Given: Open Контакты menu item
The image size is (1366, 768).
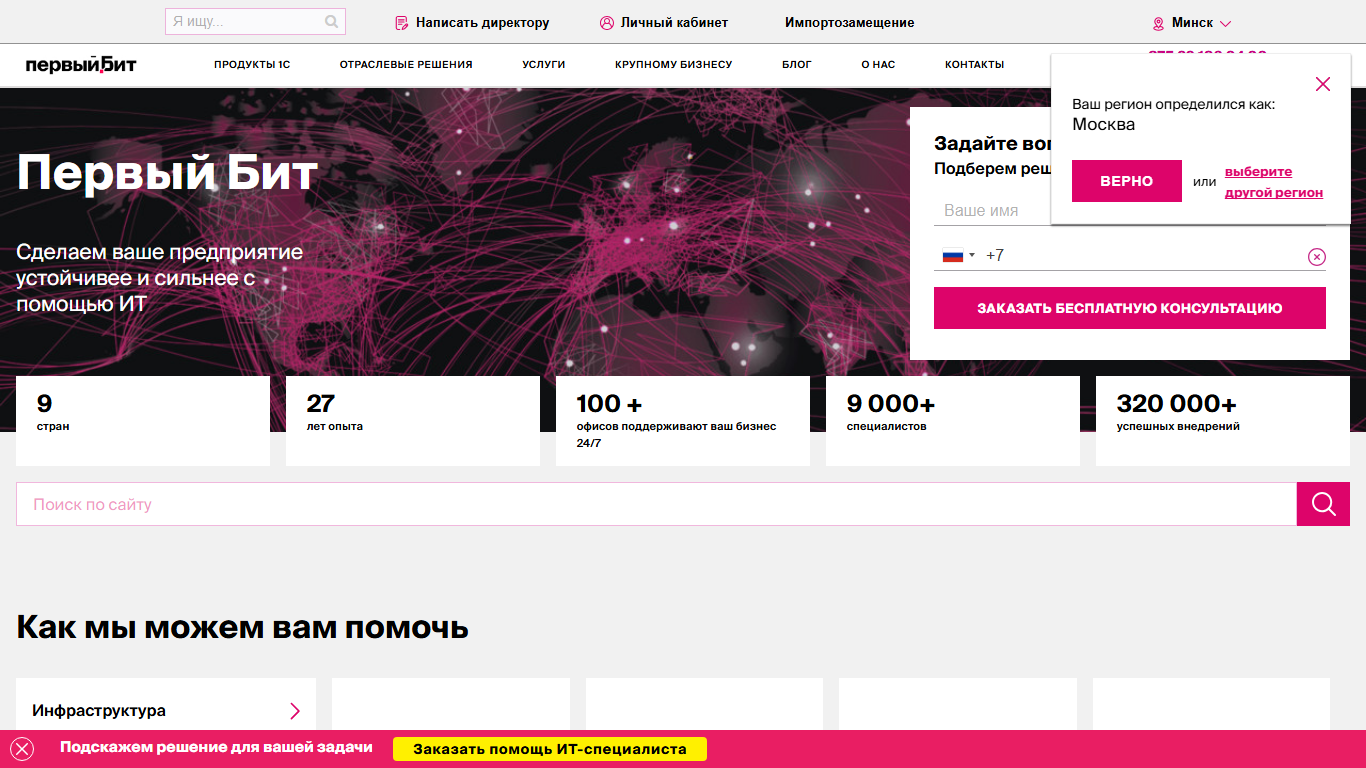Looking at the screenshot, I should tap(975, 64).
